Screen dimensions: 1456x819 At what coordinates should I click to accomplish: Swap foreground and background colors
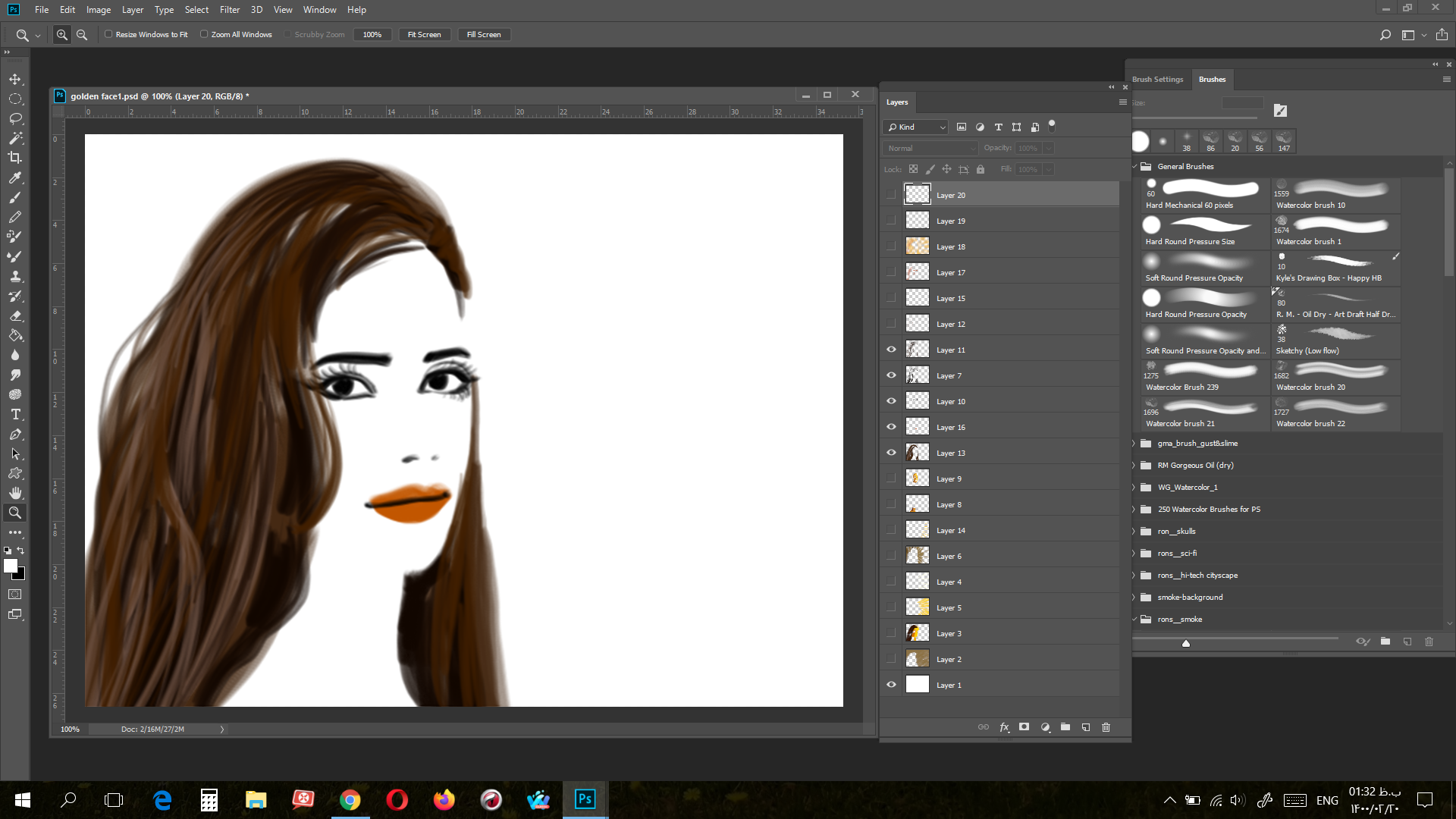point(21,551)
